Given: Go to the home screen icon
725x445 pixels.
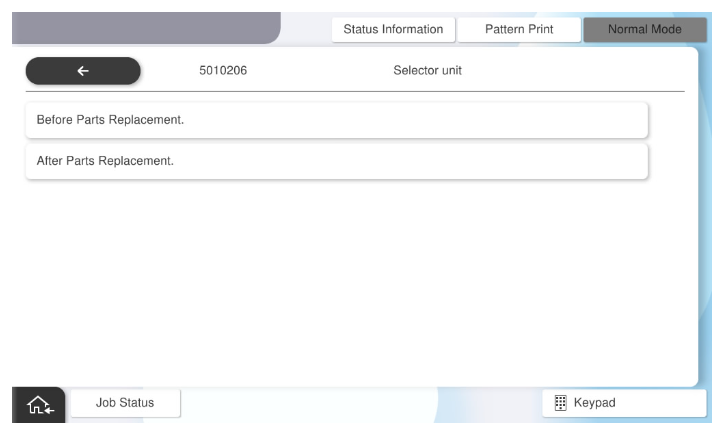Looking at the screenshot, I should pyautogui.click(x=38, y=404).
